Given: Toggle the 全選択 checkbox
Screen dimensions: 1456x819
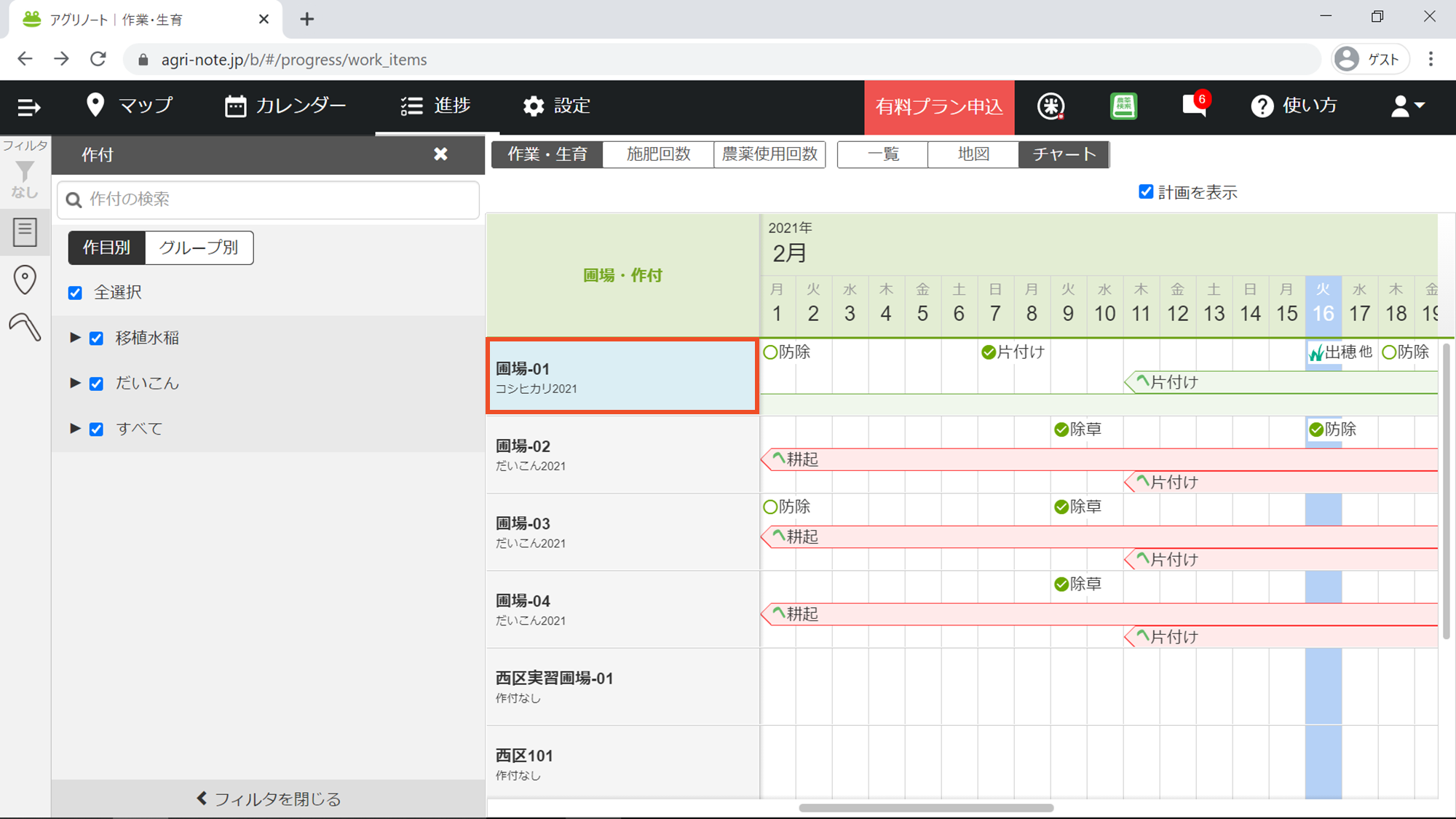Looking at the screenshot, I should tap(75, 293).
